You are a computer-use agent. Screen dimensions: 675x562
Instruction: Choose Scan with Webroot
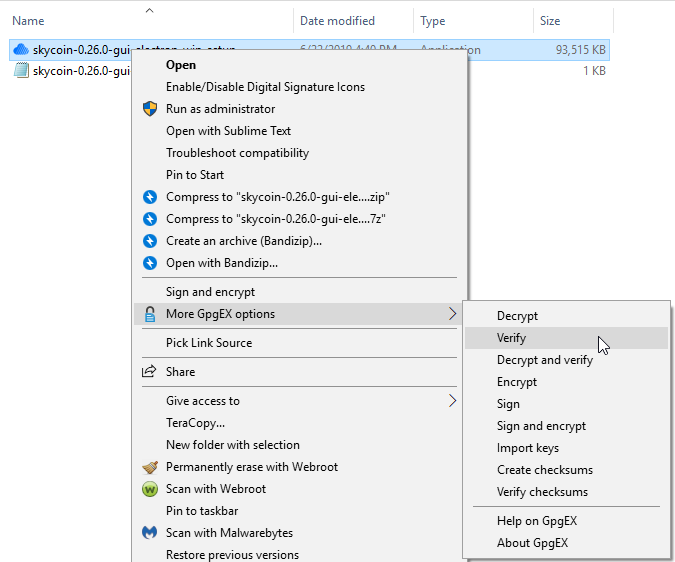pyautogui.click(x=300, y=489)
